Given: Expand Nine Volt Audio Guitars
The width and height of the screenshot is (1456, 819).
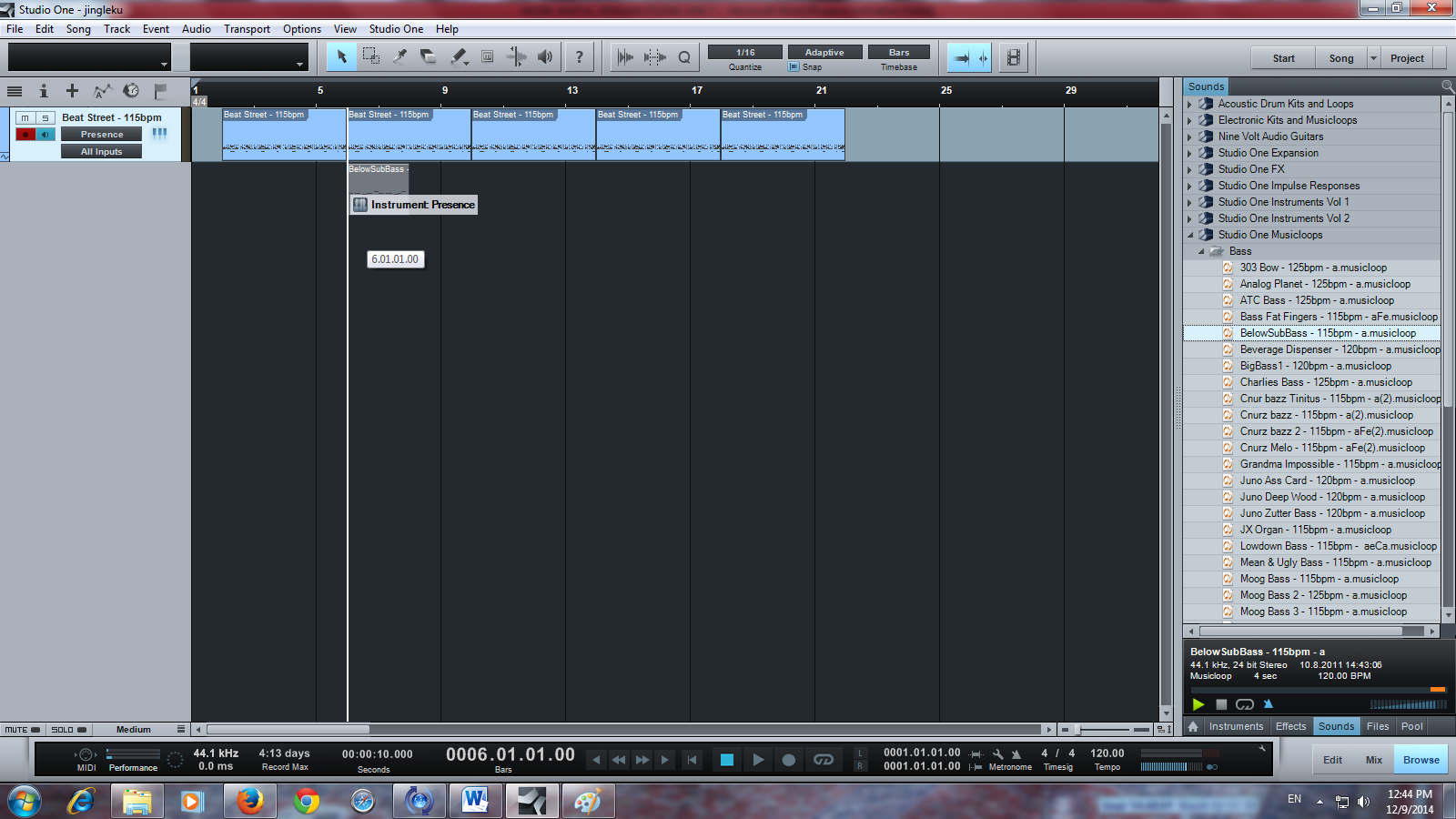Looking at the screenshot, I should tap(1189, 137).
